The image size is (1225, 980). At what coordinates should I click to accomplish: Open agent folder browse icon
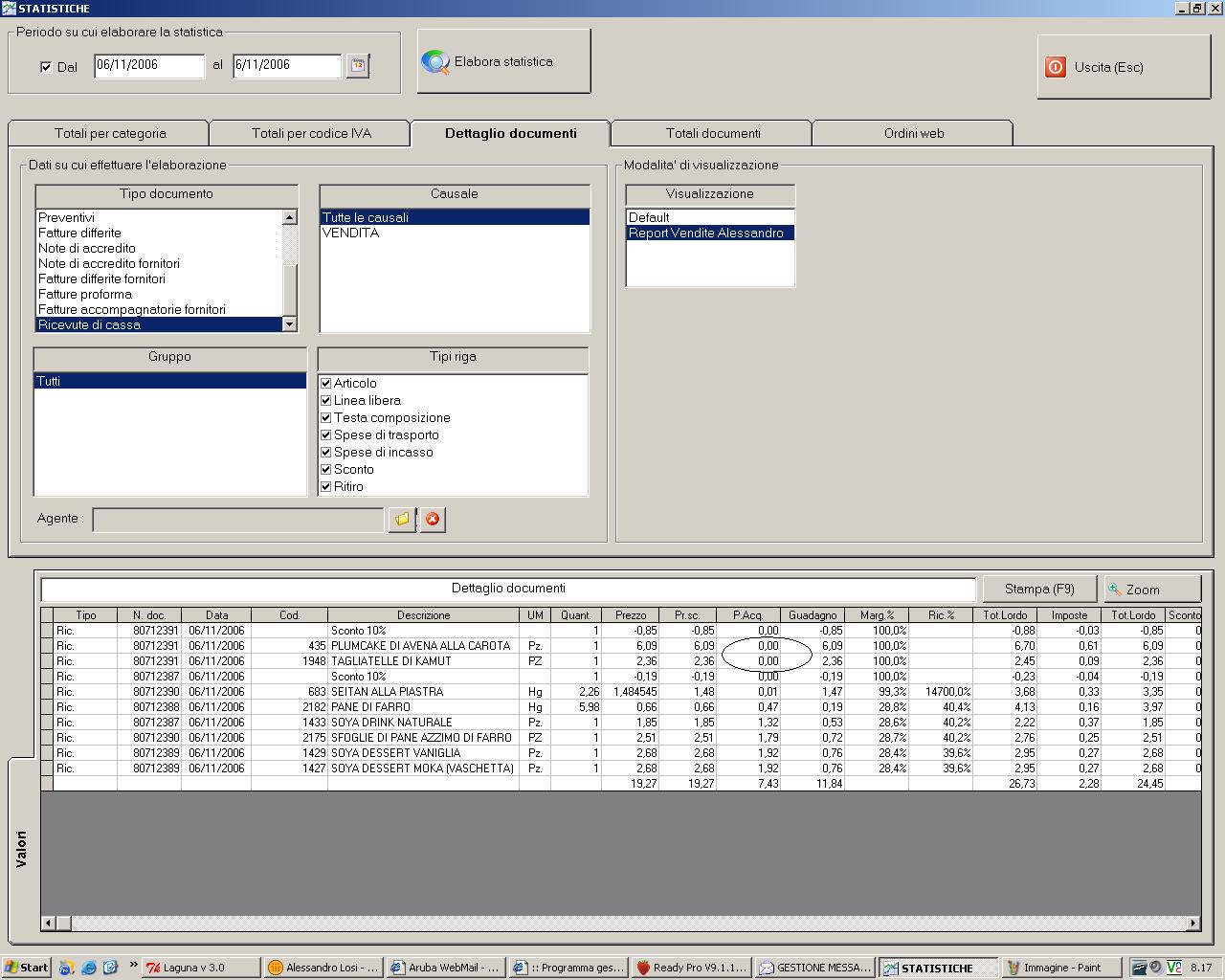(x=402, y=519)
